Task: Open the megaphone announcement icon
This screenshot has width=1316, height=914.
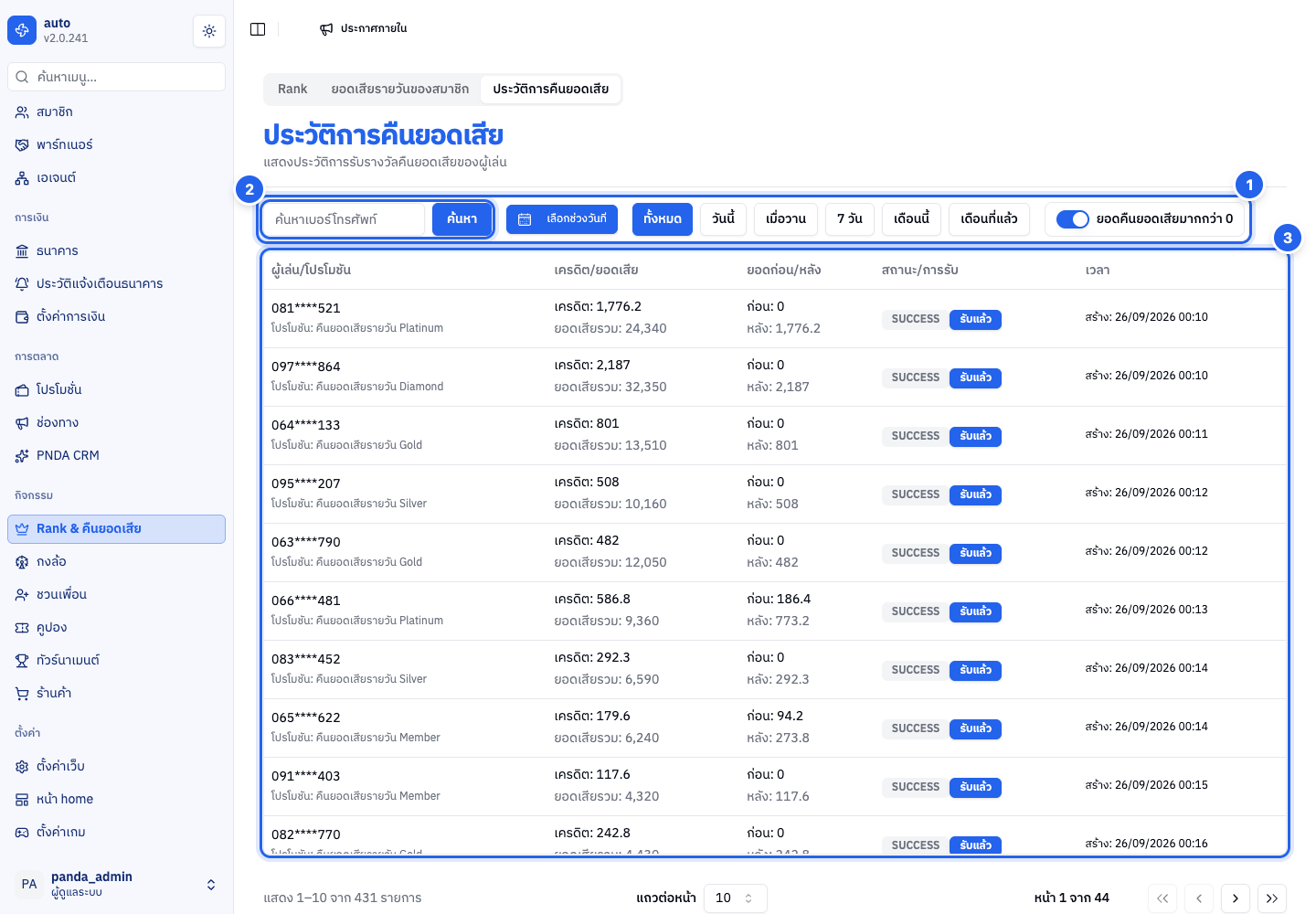Action: [326, 29]
